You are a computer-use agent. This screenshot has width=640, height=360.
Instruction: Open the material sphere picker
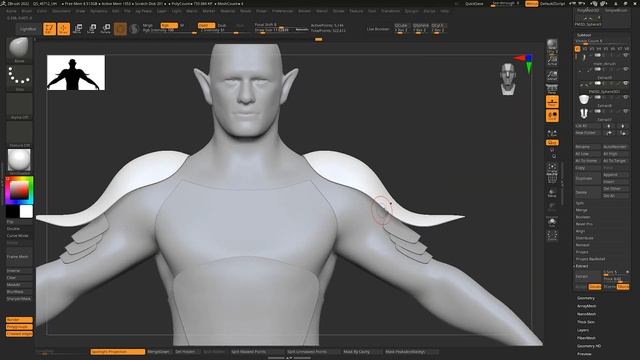point(19,161)
